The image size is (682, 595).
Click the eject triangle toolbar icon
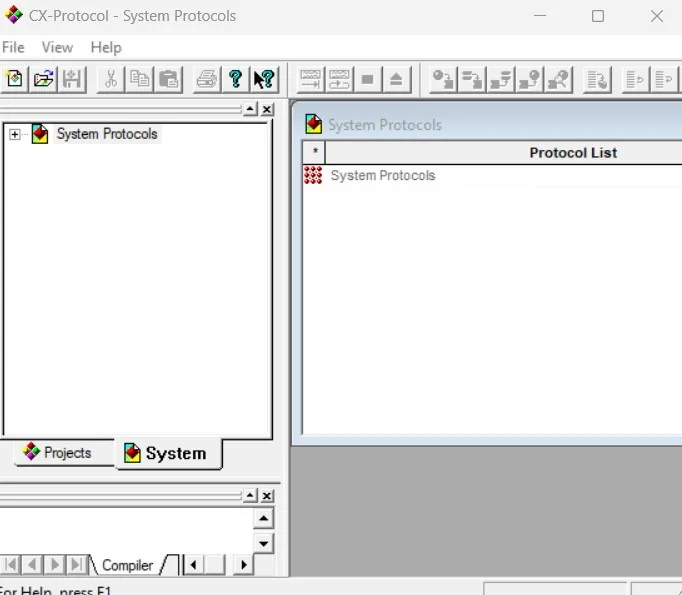coord(396,80)
